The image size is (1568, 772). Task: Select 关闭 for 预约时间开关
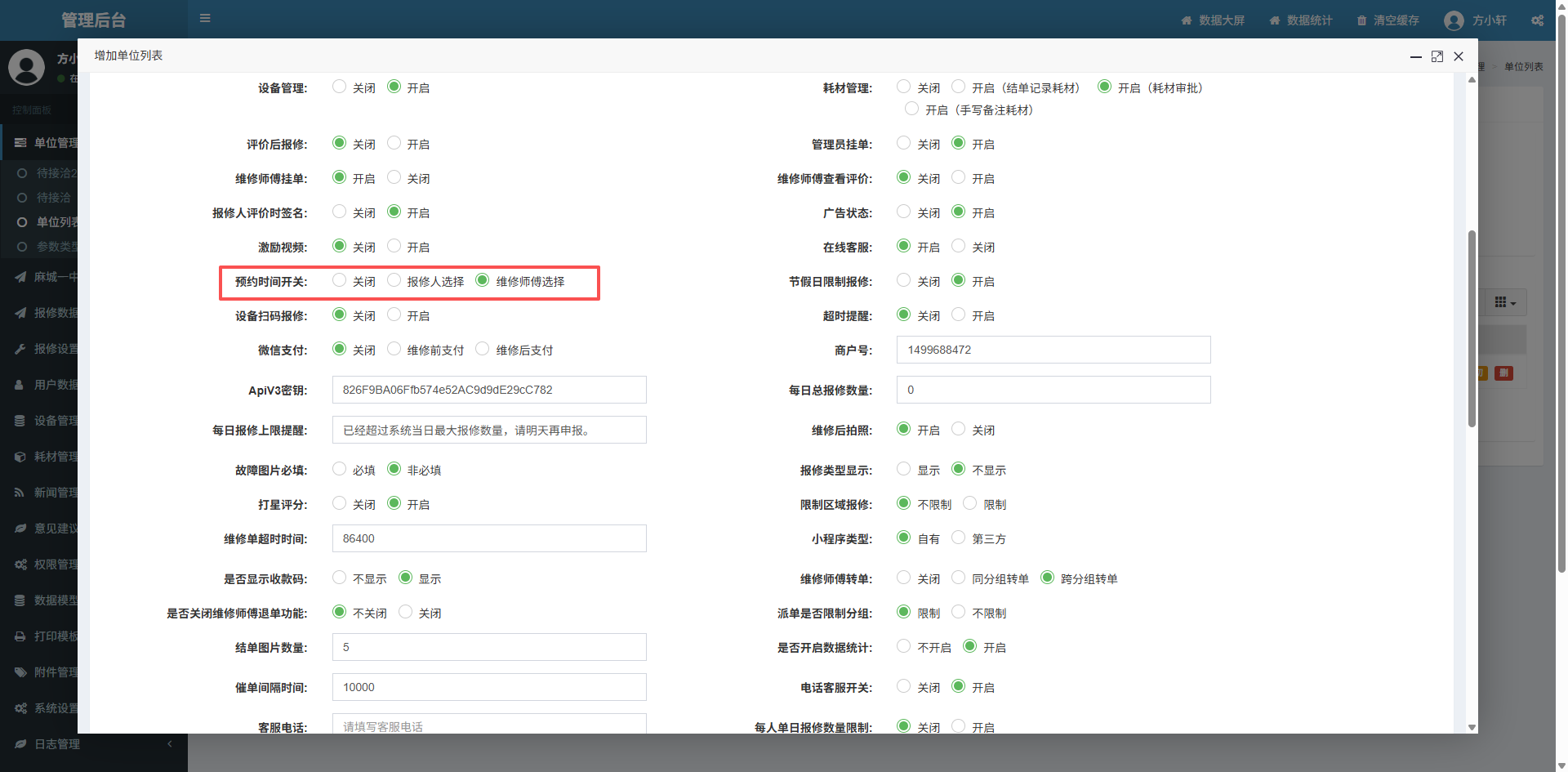pos(339,280)
